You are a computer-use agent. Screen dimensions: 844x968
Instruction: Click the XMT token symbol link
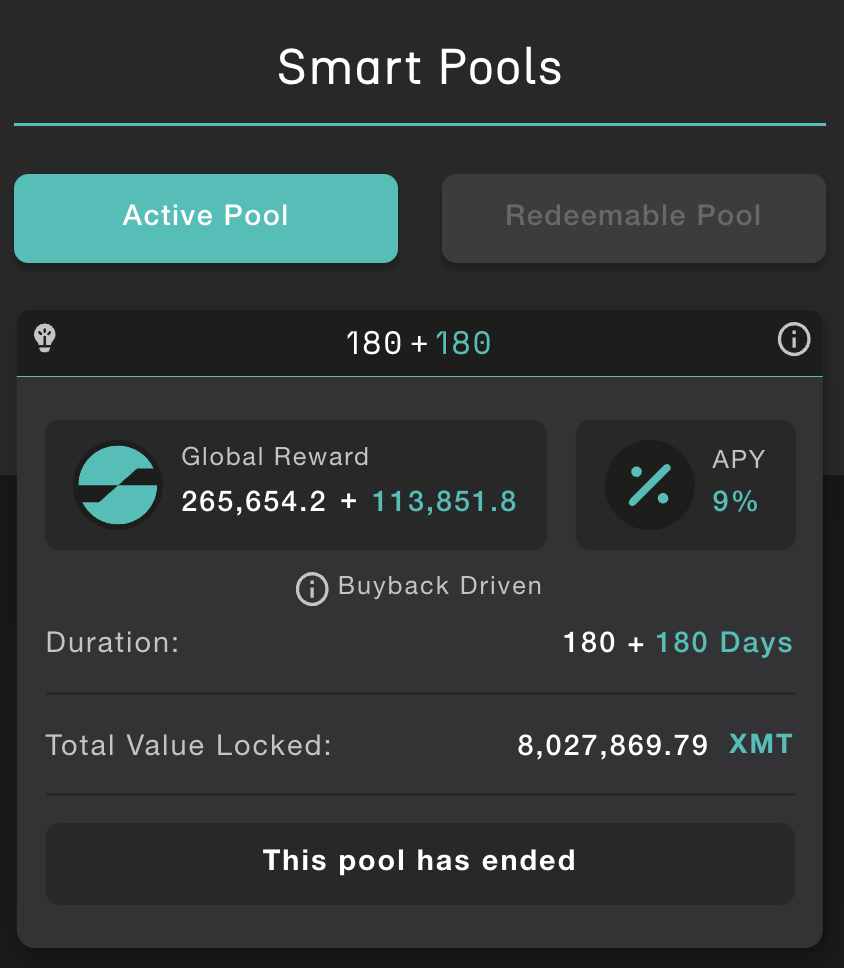click(x=761, y=744)
